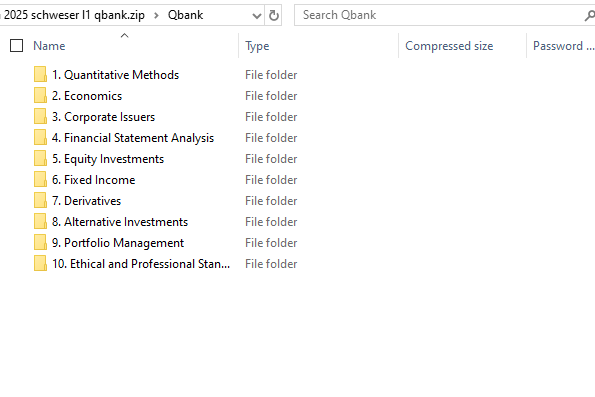Tick the select-all checkbox beside Name
Screen dimensions: 595x397
16,46
